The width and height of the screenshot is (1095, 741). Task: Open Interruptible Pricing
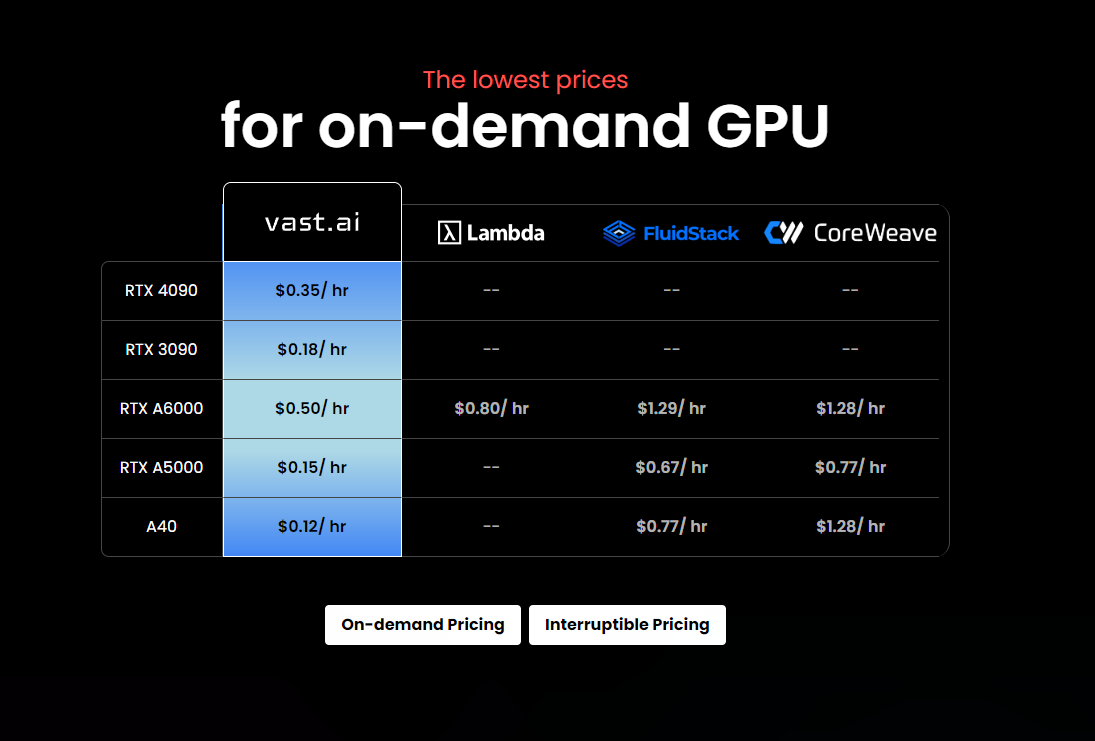(x=627, y=624)
